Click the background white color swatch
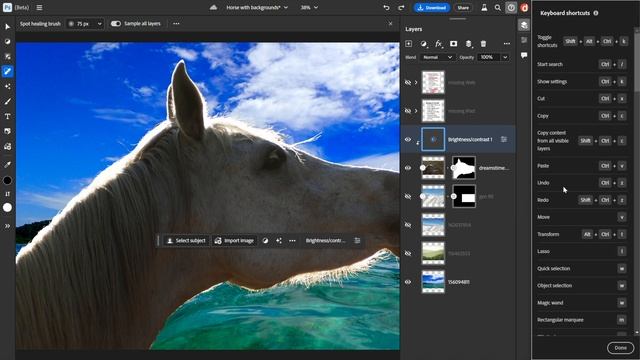 pyautogui.click(x=7, y=207)
